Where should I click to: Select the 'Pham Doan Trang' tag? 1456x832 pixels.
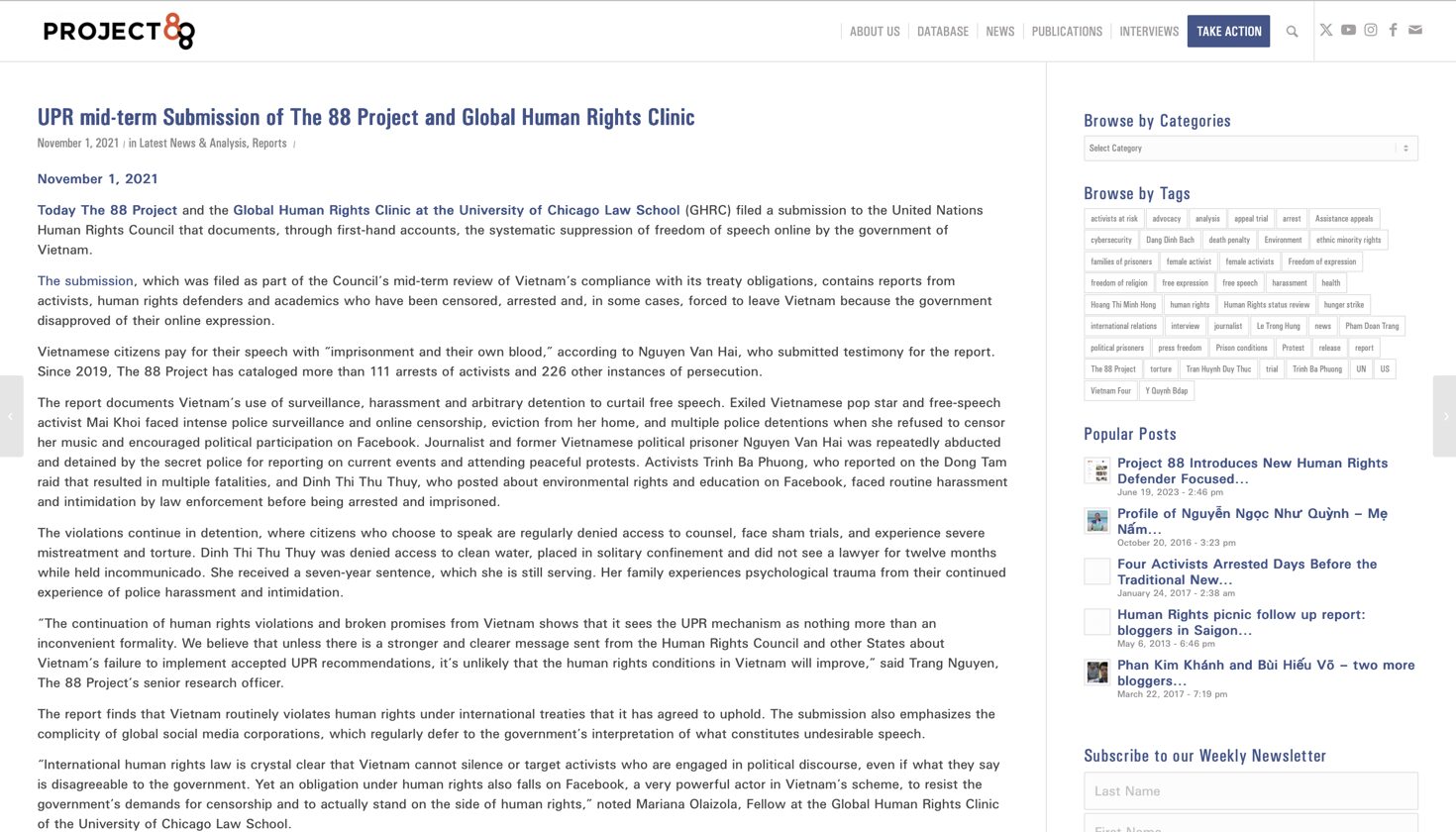(1371, 326)
